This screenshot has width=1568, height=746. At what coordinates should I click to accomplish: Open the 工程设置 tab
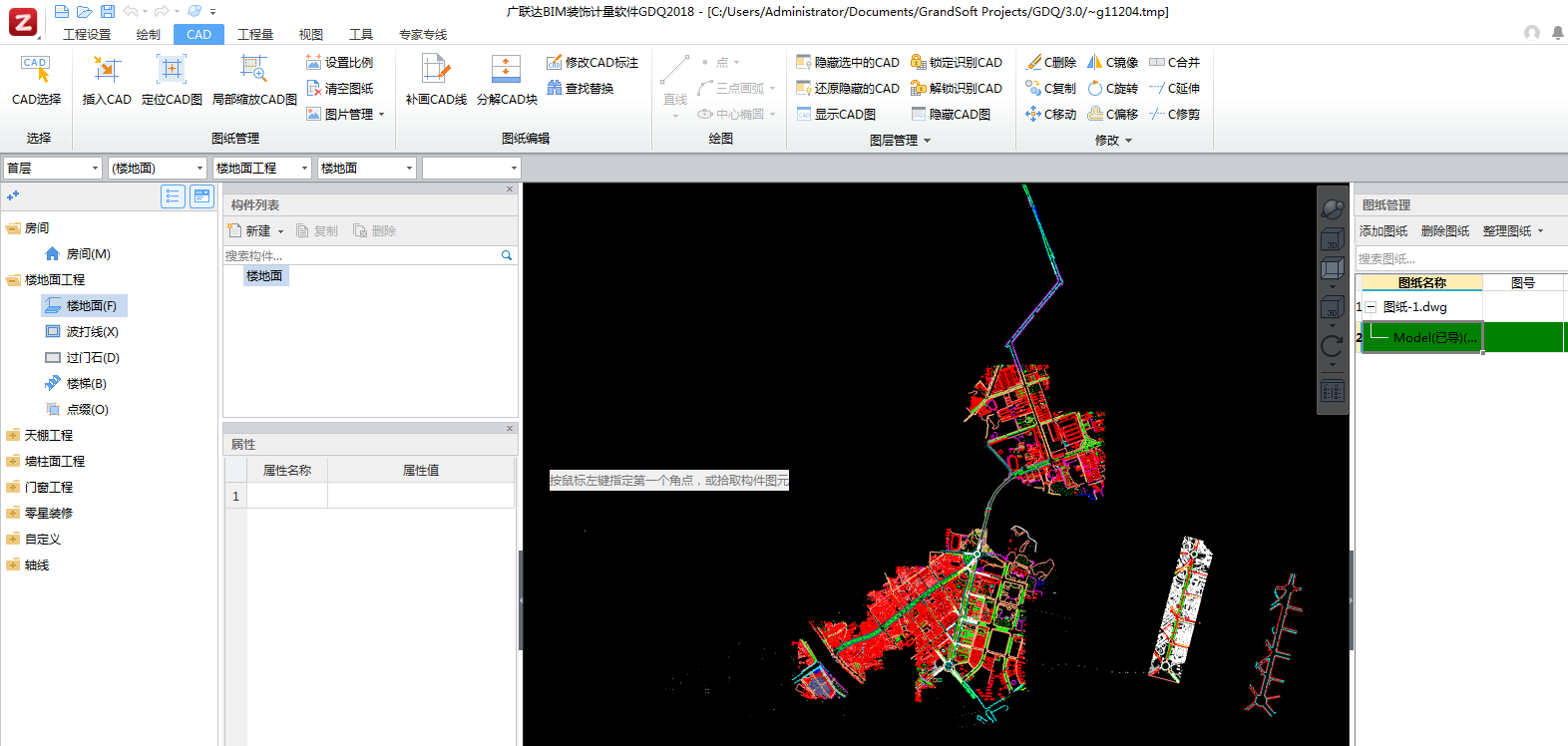pos(87,34)
